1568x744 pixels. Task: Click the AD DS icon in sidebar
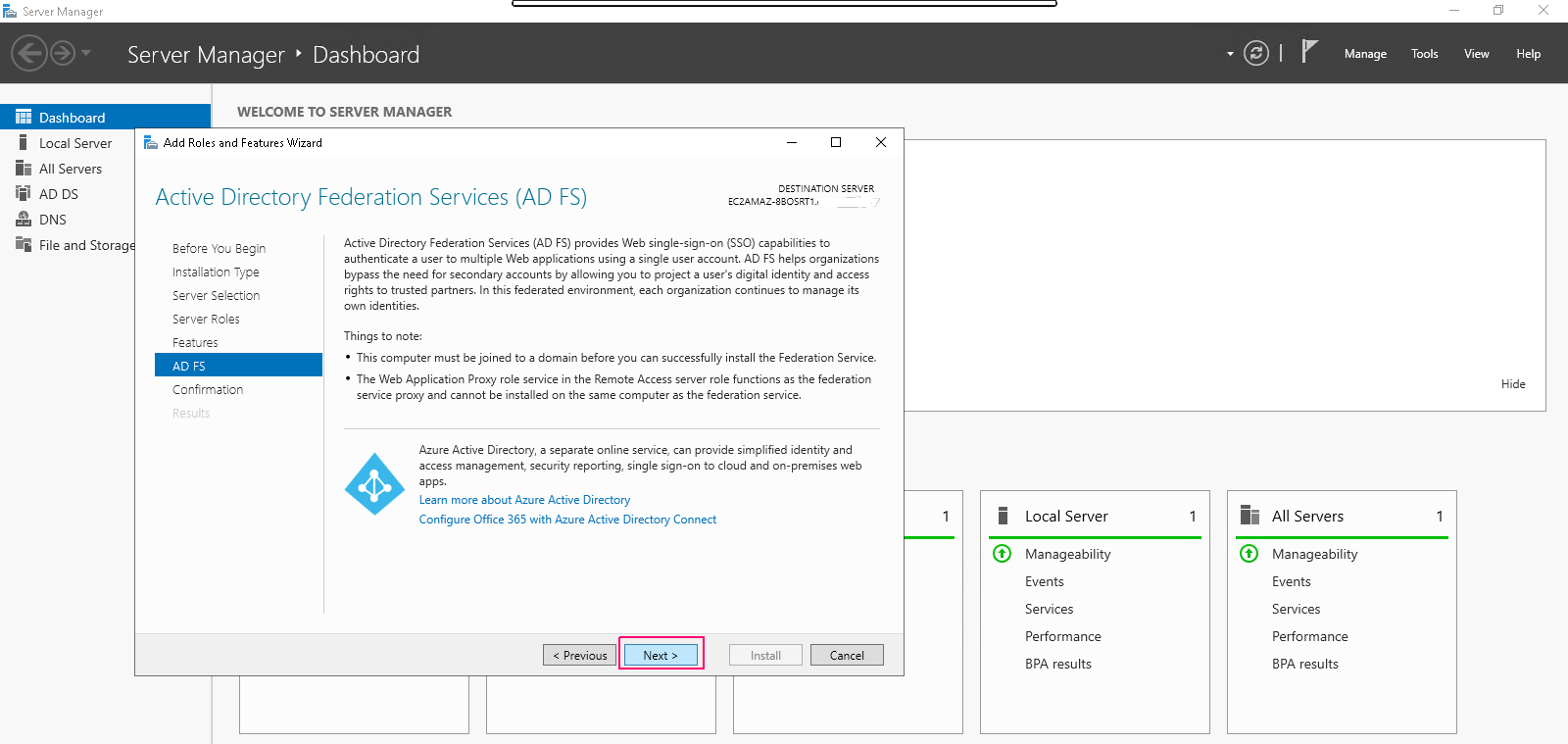coord(24,193)
